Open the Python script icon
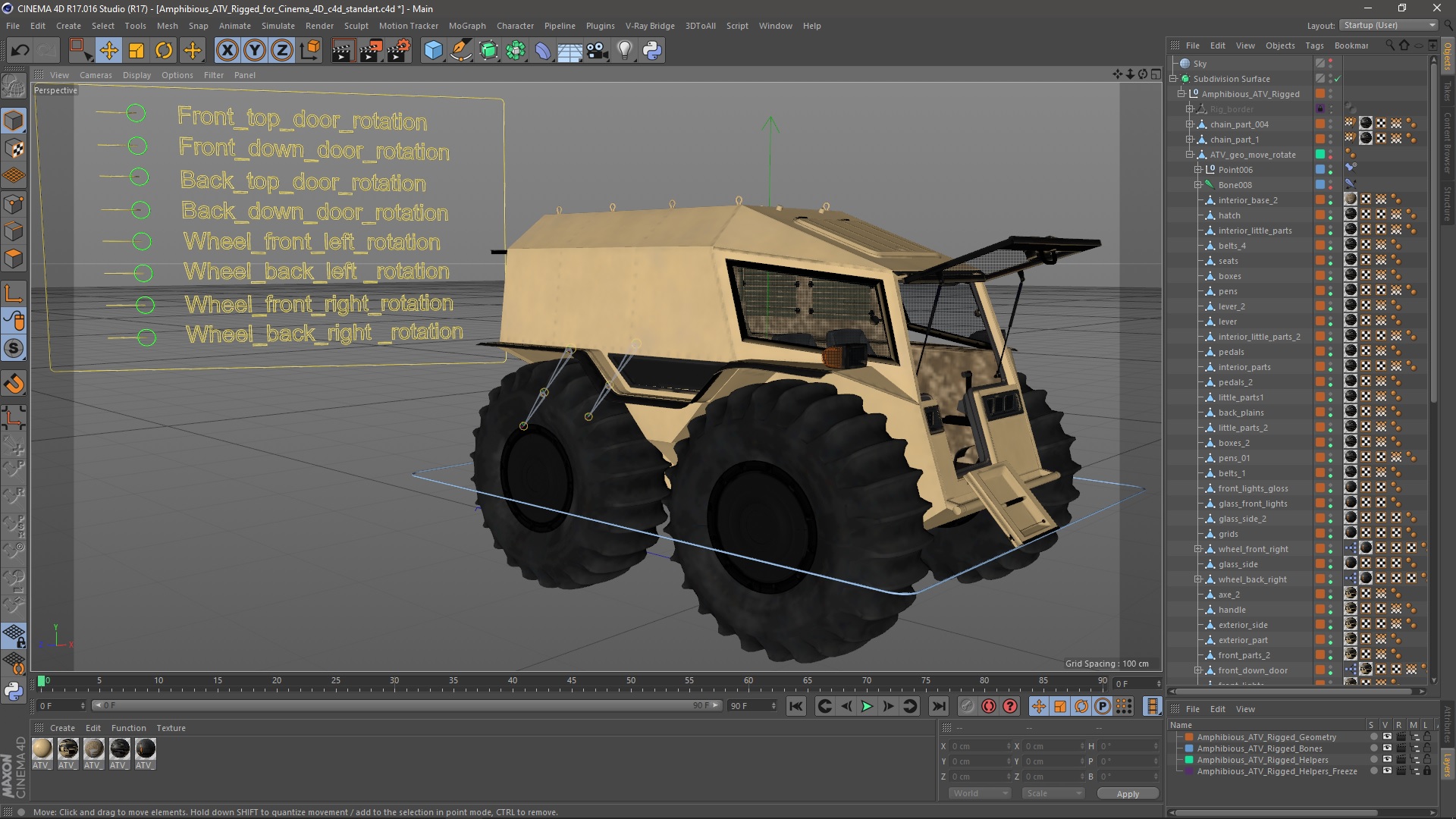The height and width of the screenshot is (819, 1456). coord(652,51)
